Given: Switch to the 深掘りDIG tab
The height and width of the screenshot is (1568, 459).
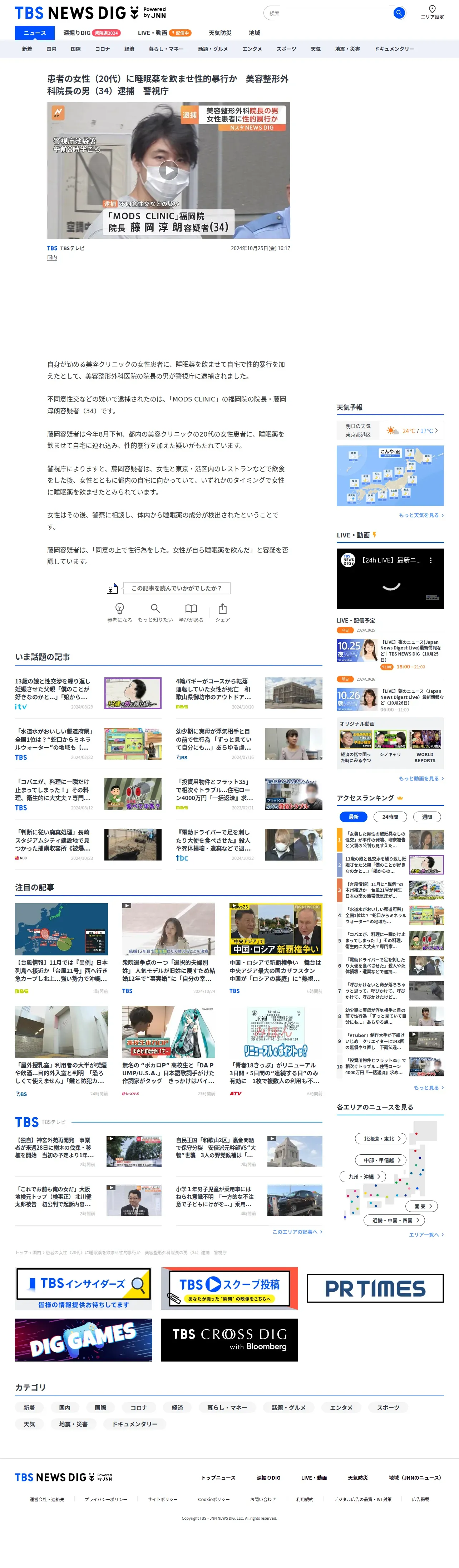Looking at the screenshot, I should click(91, 33).
